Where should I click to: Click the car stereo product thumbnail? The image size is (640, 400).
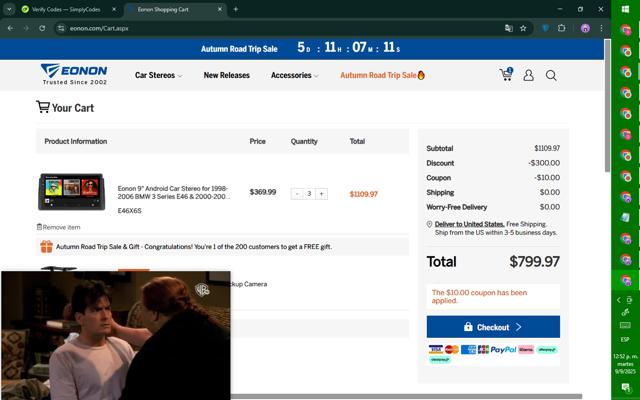(x=71, y=192)
